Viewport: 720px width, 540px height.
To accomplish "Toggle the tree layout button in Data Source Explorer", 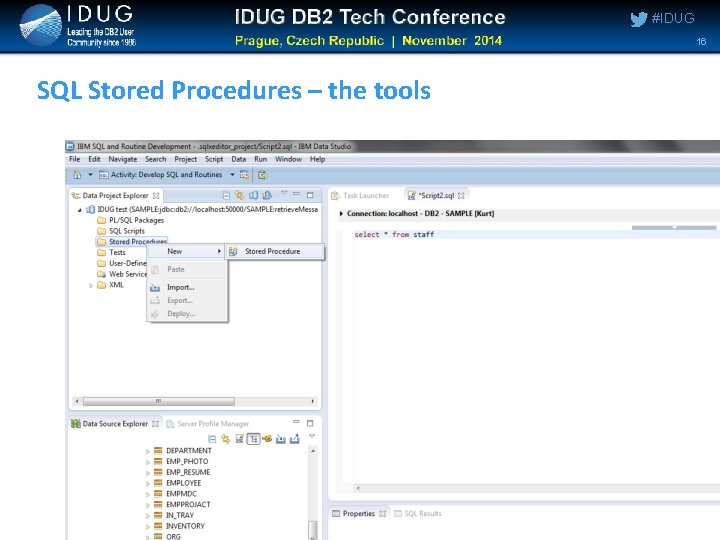I will [x=253, y=439].
